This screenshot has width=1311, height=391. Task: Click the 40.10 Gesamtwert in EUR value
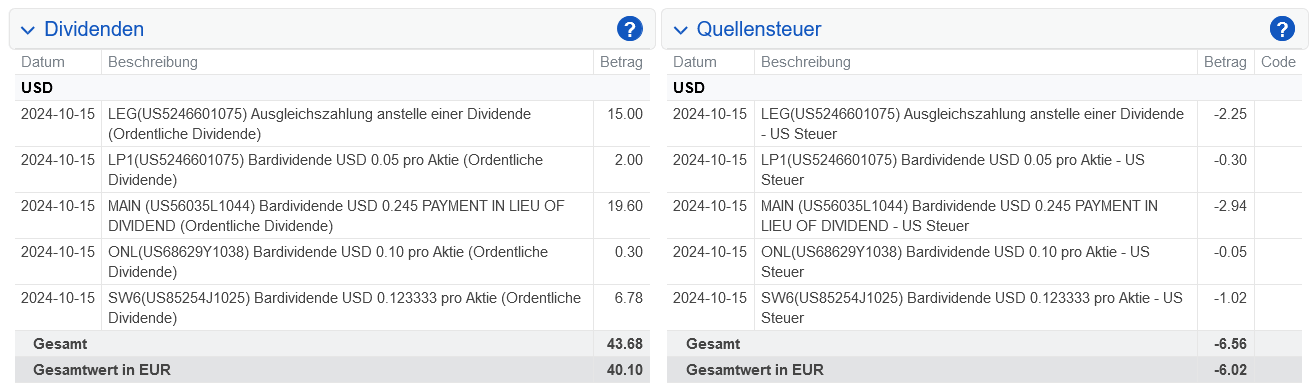(624, 370)
